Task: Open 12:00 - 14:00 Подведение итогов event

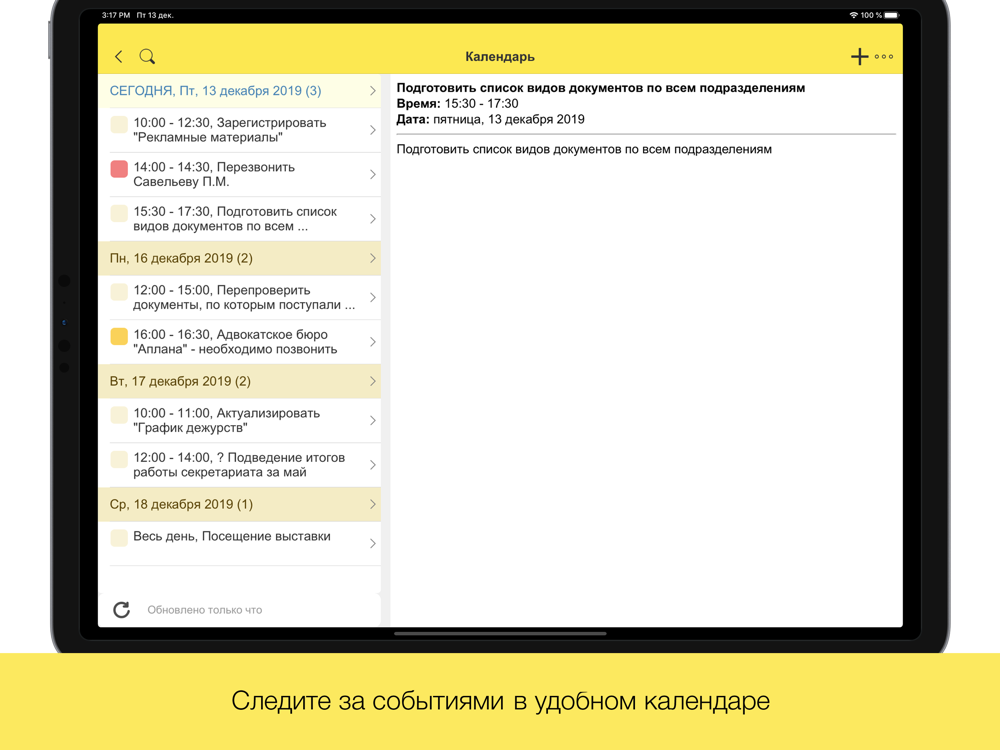Action: (x=239, y=465)
